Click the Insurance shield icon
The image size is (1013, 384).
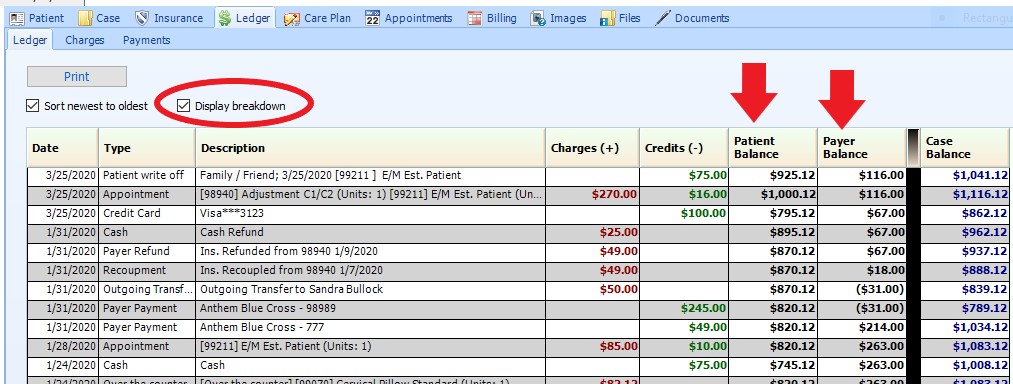(142, 18)
